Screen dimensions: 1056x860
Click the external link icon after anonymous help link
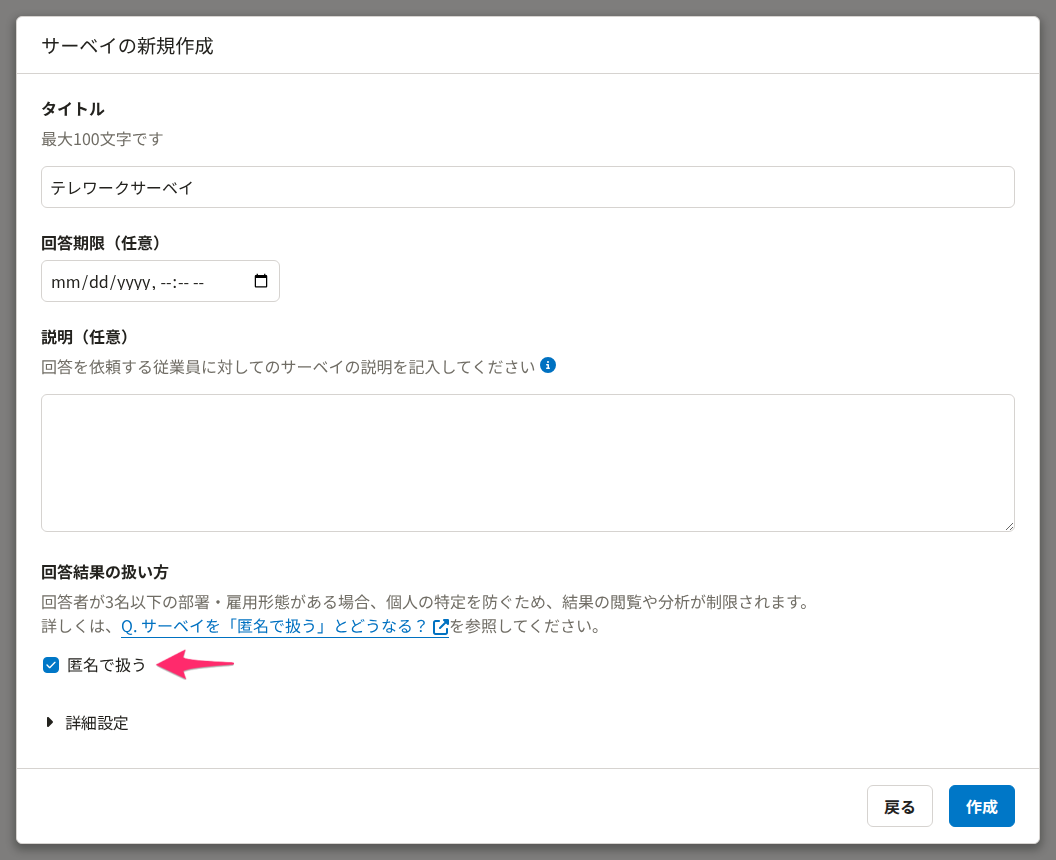pos(440,627)
